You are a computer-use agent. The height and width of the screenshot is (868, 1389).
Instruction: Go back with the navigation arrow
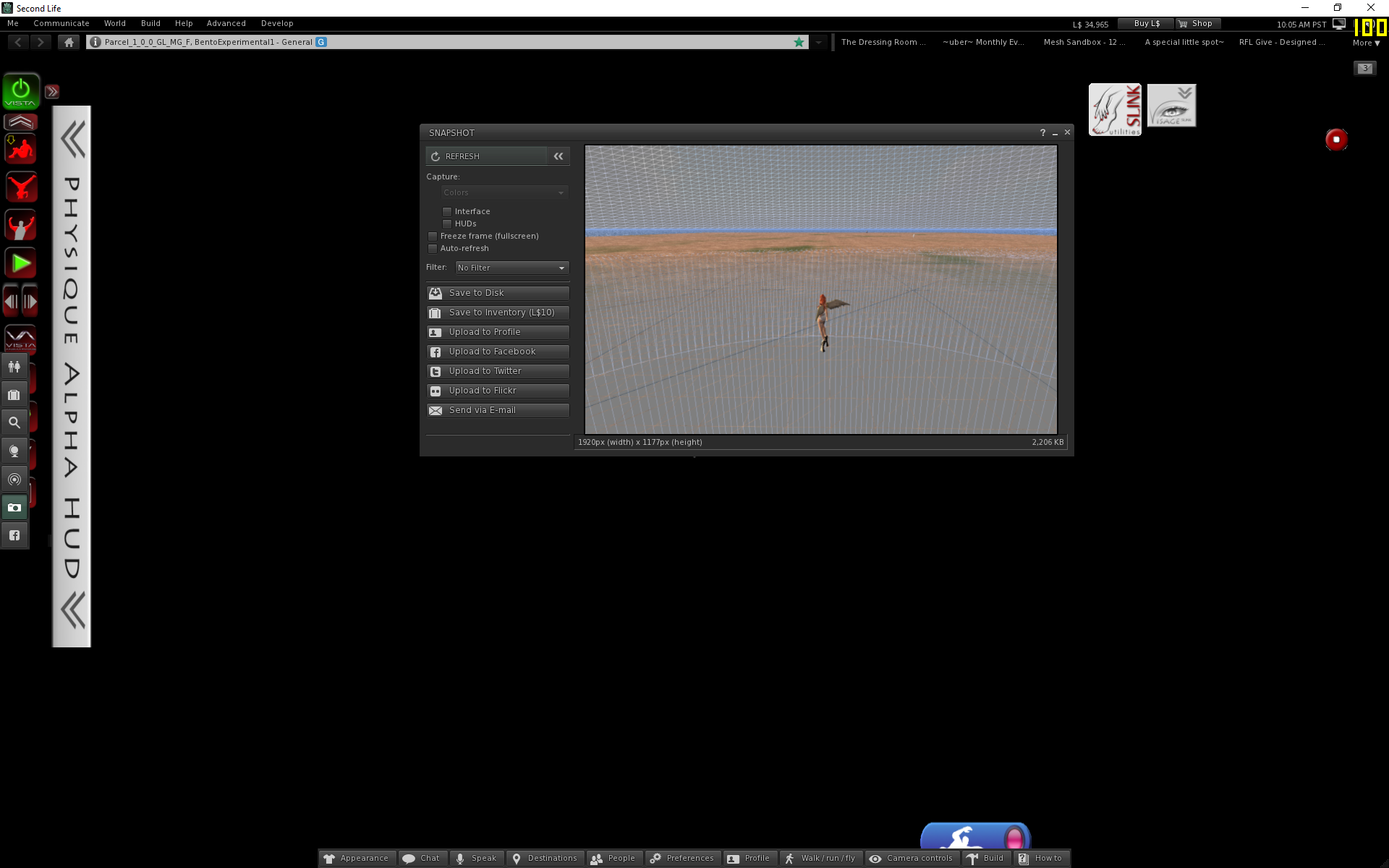18,42
